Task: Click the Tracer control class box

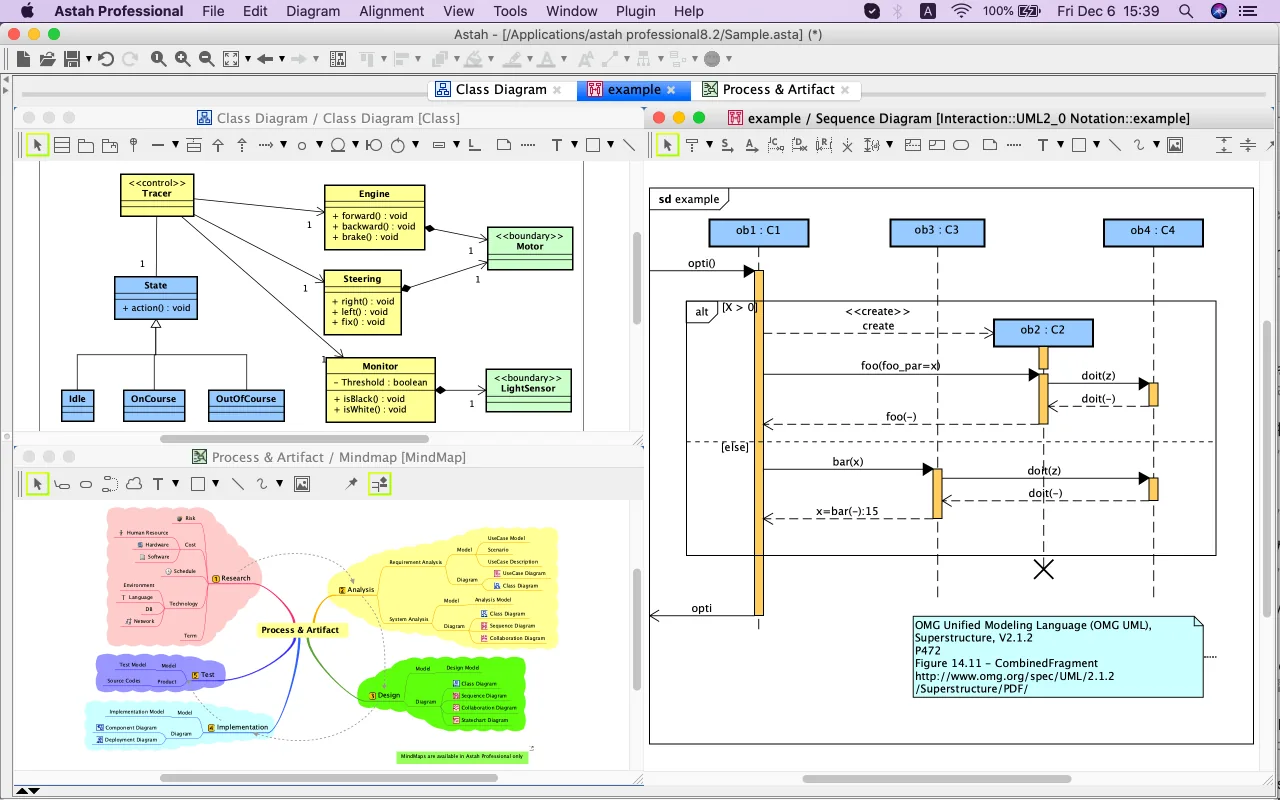Action: (x=156, y=194)
